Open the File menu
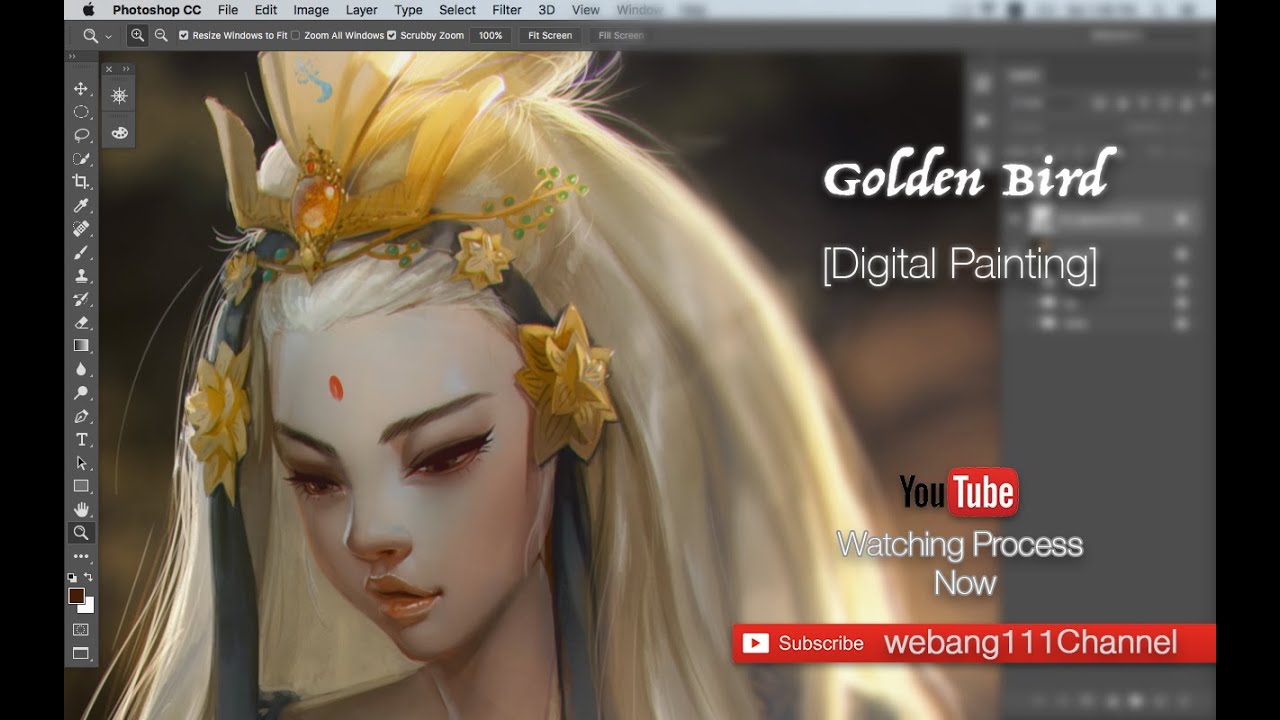 [228, 10]
